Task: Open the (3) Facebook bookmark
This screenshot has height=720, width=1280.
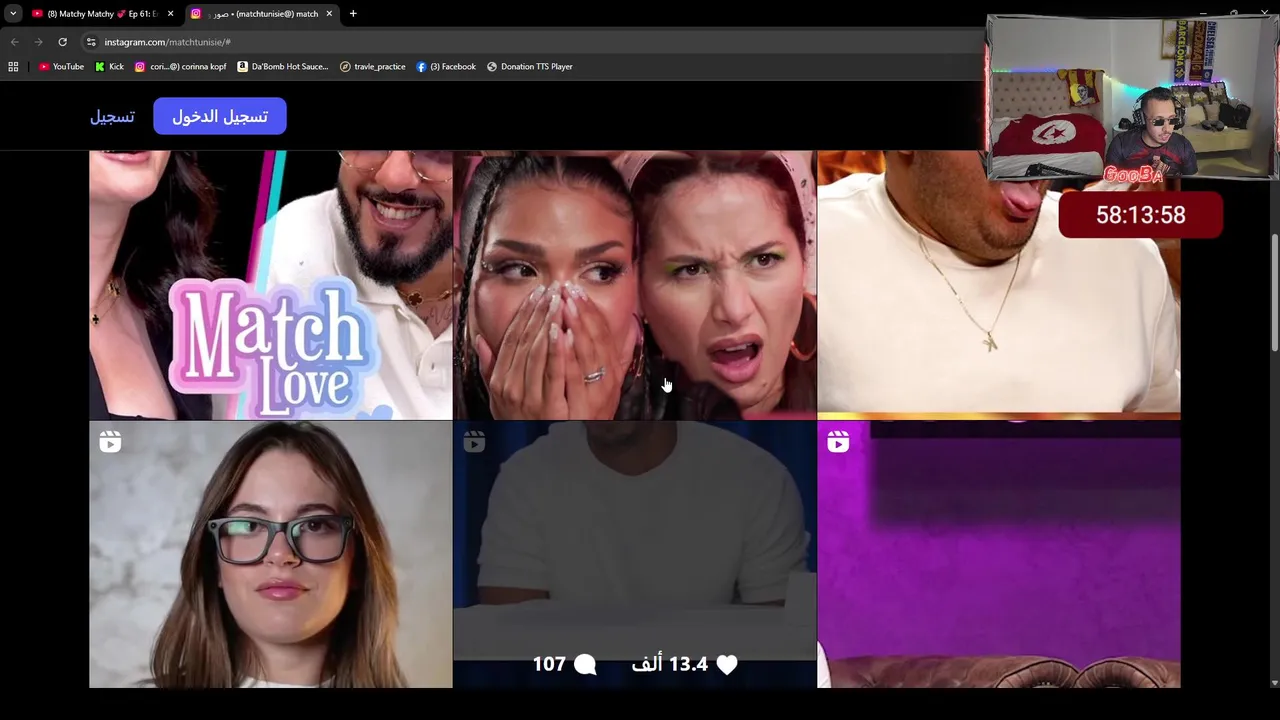Action: 446,67
